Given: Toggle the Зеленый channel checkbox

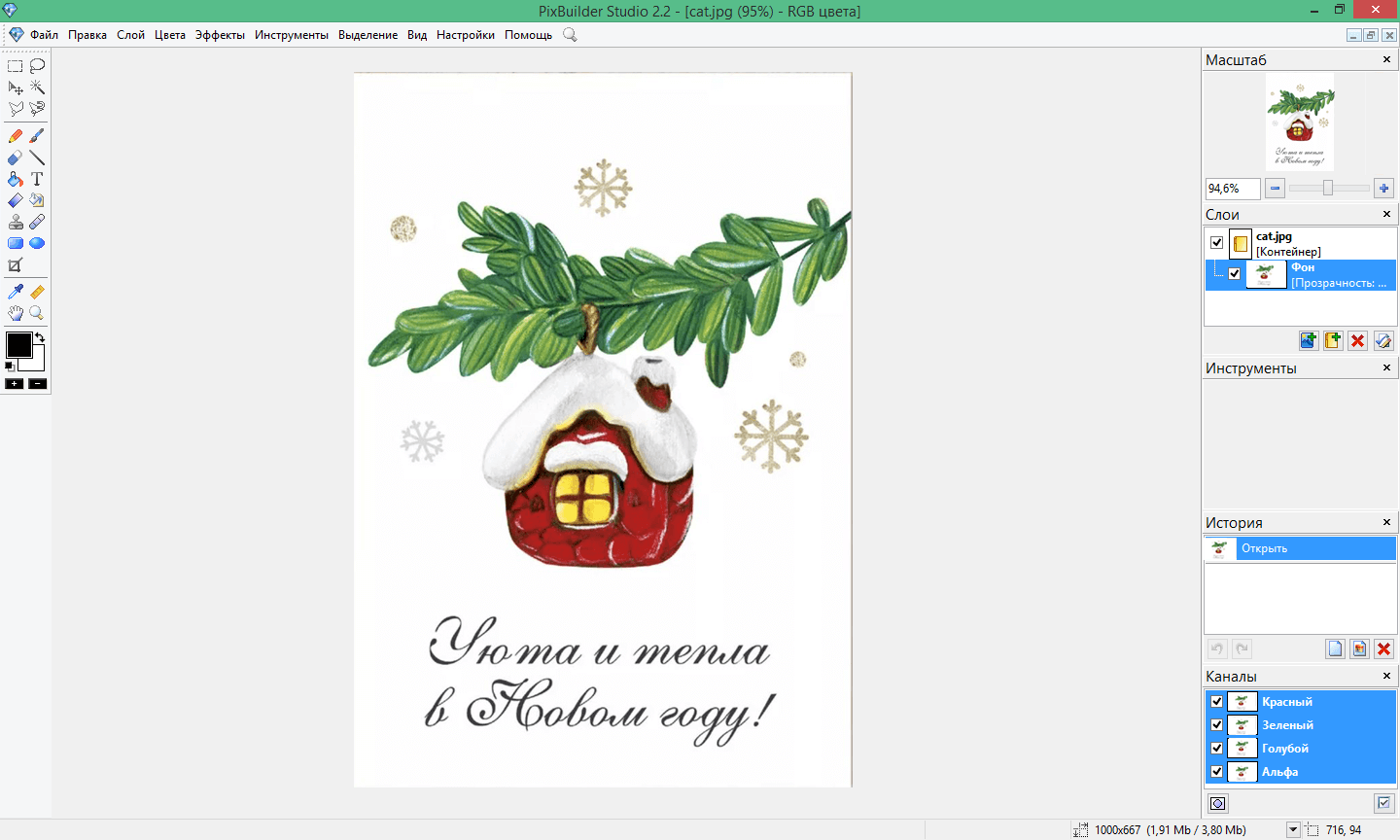Looking at the screenshot, I should click(1217, 724).
